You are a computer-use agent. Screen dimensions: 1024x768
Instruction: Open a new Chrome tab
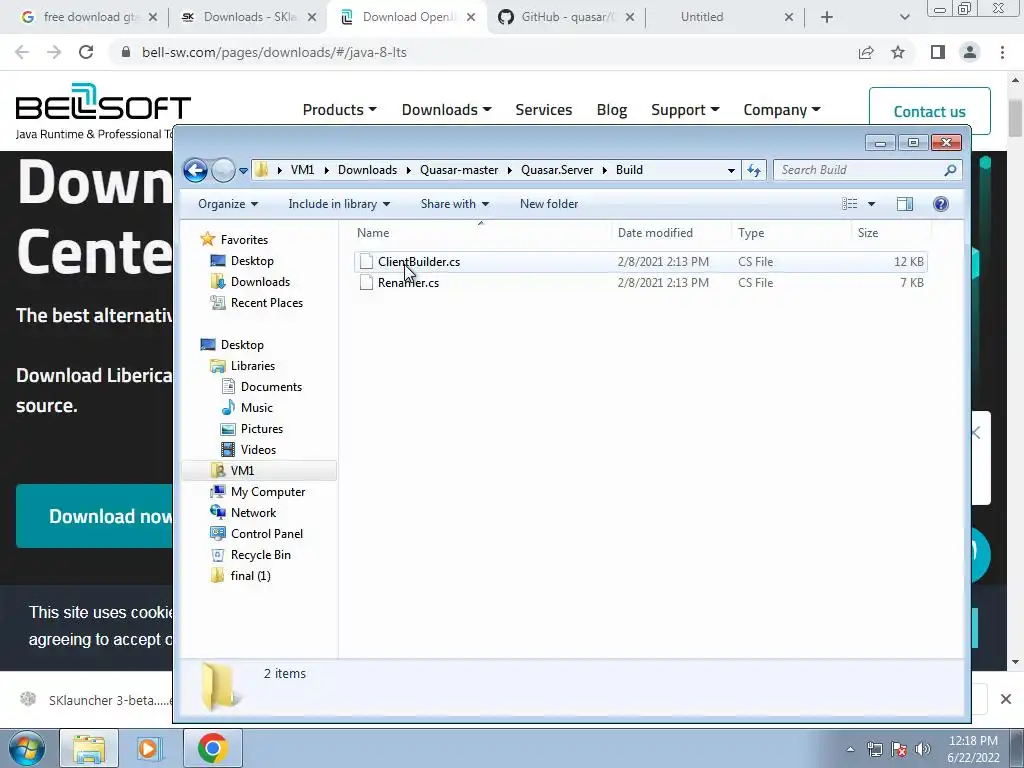pos(827,18)
